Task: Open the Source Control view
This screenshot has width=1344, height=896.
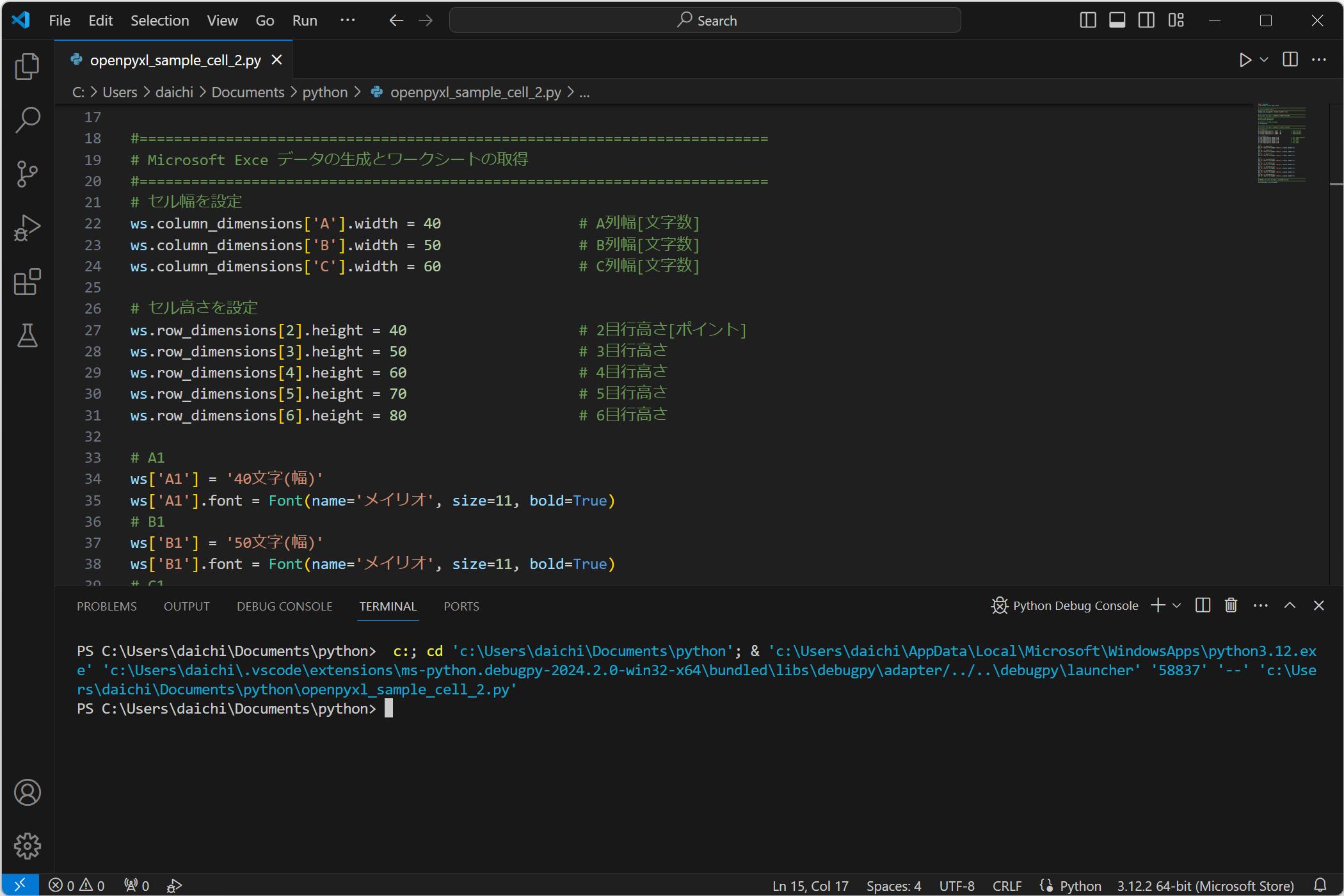Action: click(27, 173)
